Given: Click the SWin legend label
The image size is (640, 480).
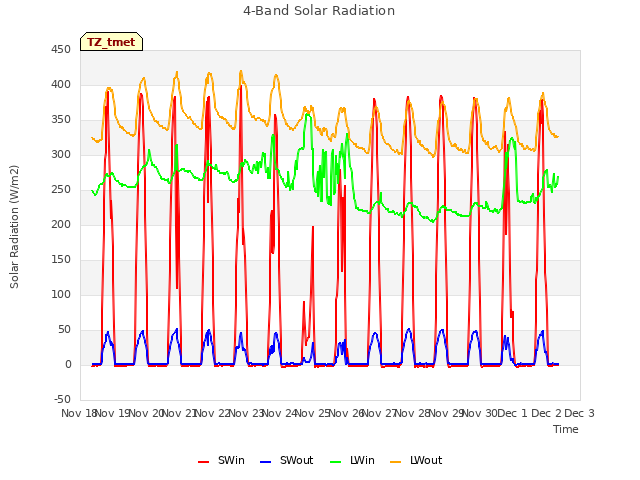Looking at the screenshot, I should [231, 460].
